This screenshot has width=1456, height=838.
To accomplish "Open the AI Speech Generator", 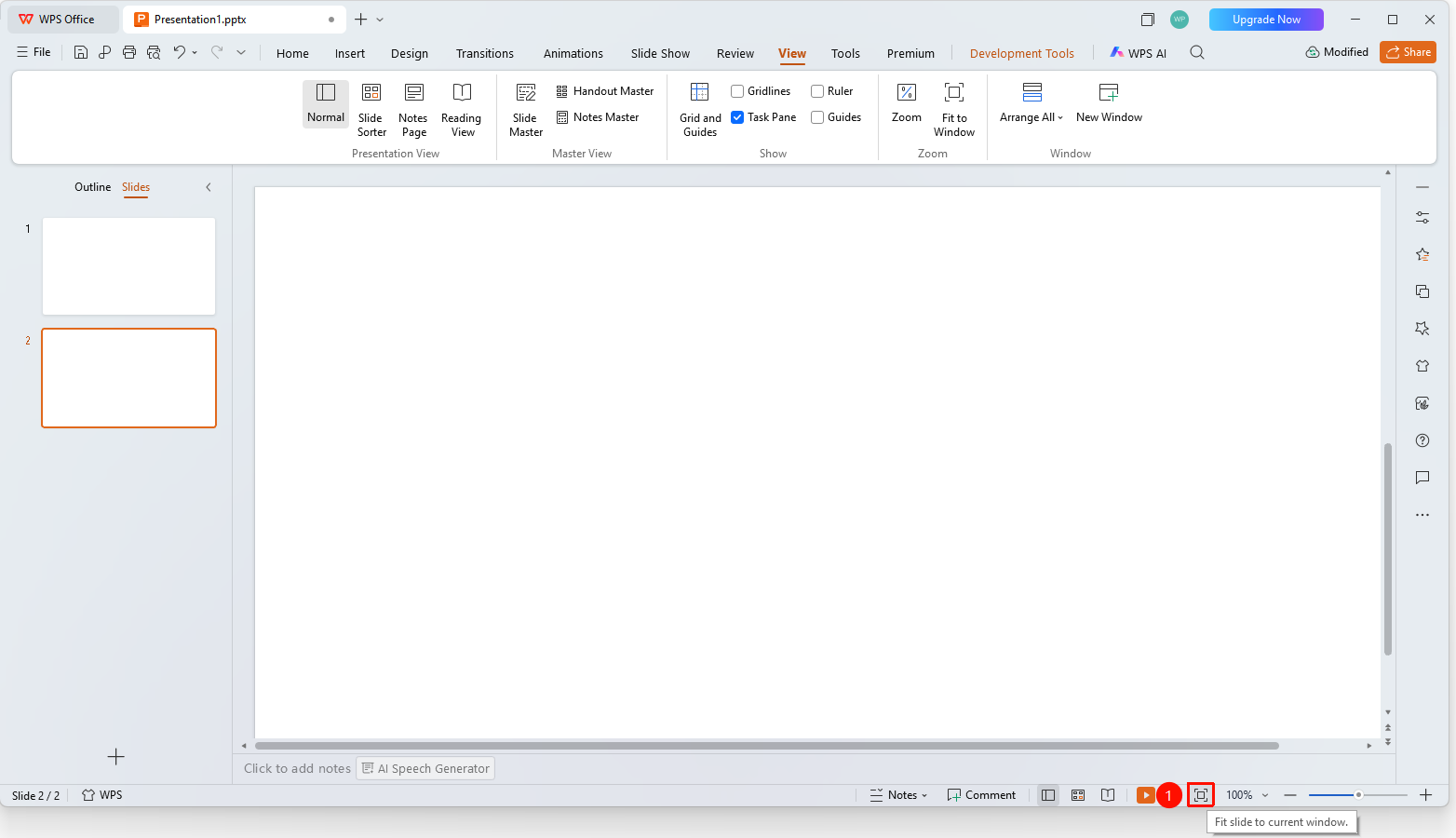I will coord(425,768).
